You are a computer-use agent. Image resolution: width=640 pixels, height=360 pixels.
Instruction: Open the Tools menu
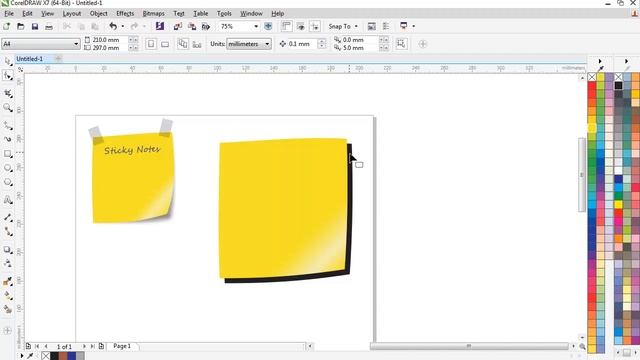[224, 13]
